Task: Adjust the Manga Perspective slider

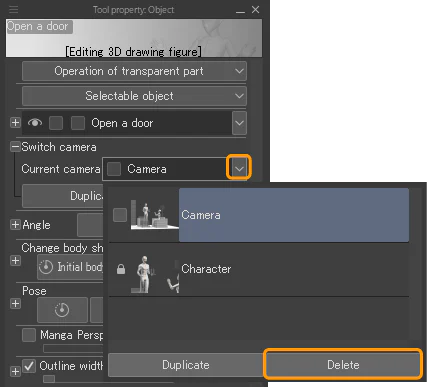Action: tap(73, 349)
